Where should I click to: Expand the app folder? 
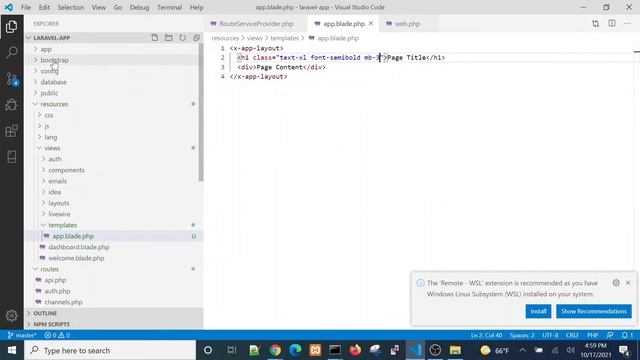tap(114, 49)
